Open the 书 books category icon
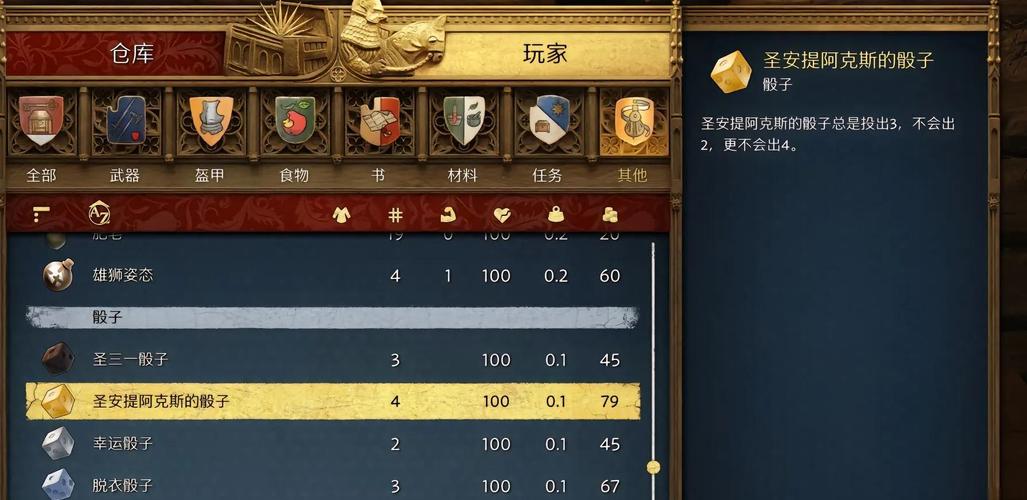 coord(380,121)
